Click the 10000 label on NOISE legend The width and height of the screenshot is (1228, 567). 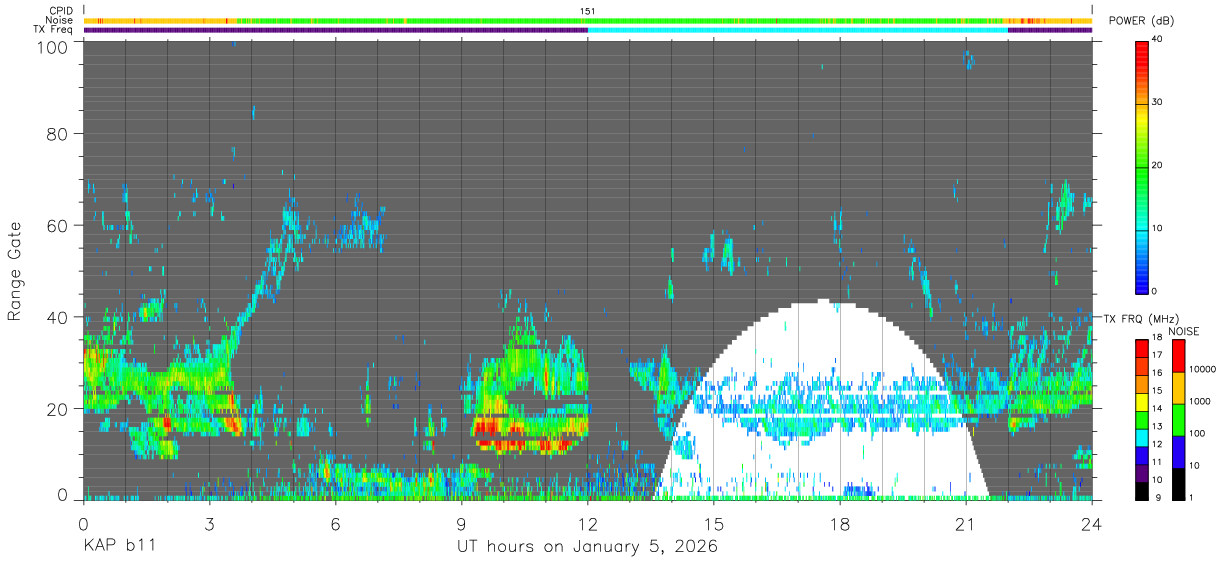click(x=1201, y=369)
